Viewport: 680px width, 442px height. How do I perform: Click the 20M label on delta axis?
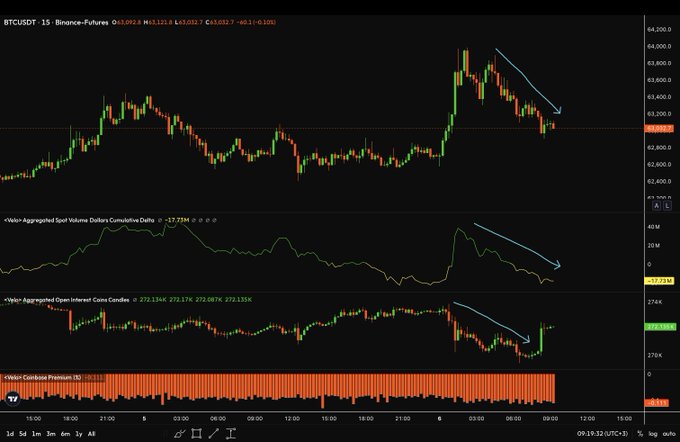click(x=654, y=246)
